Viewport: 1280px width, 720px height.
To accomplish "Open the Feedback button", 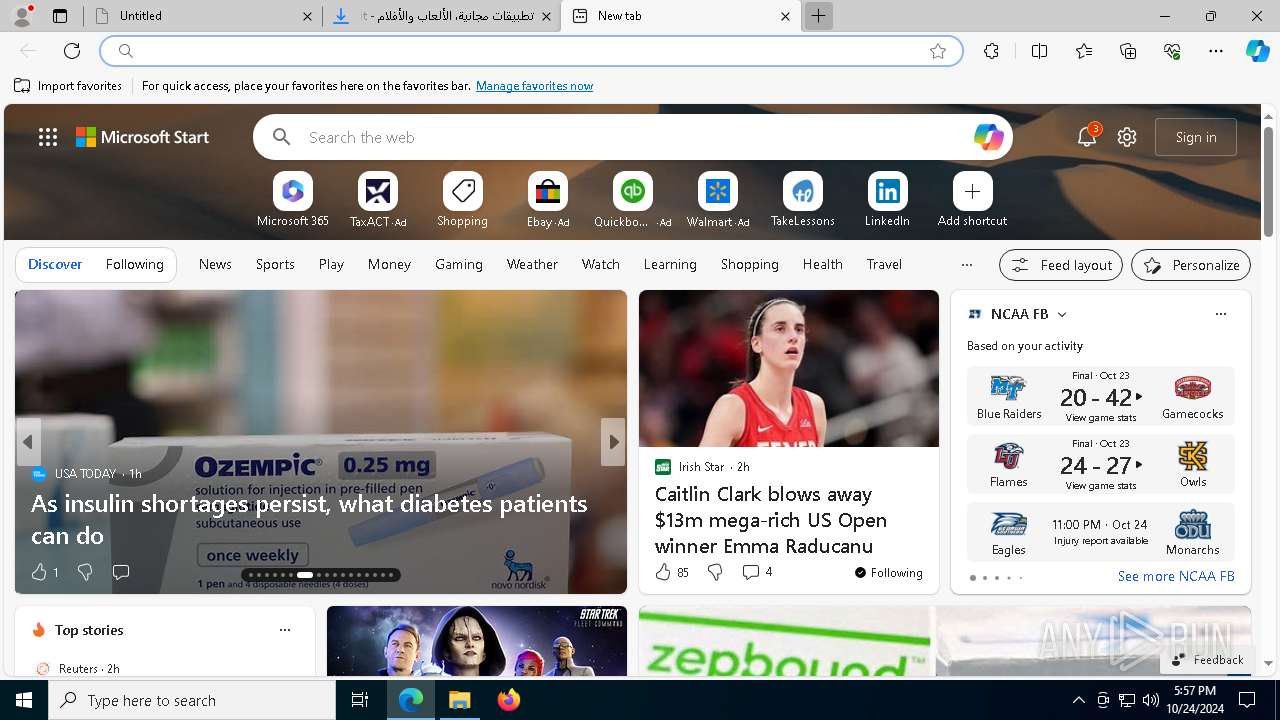I will click(x=1207, y=660).
